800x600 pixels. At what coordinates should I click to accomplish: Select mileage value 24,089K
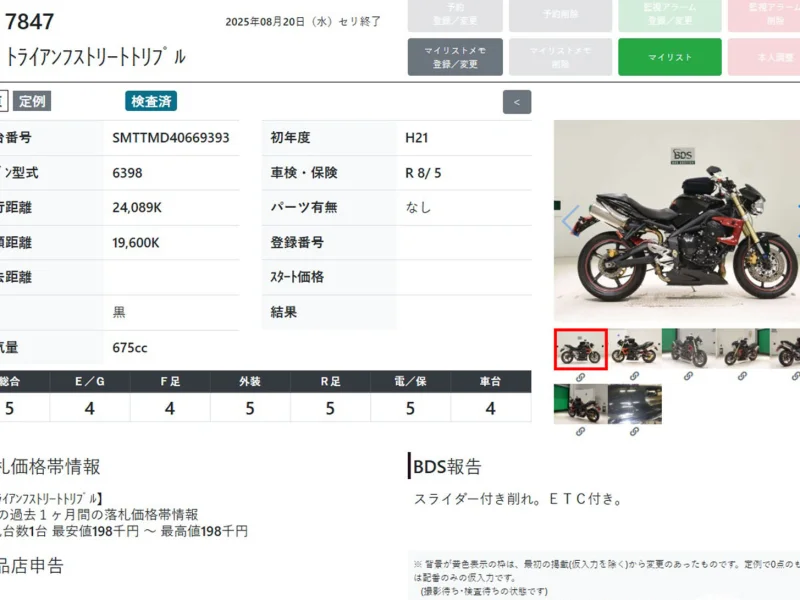[x=137, y=208]
